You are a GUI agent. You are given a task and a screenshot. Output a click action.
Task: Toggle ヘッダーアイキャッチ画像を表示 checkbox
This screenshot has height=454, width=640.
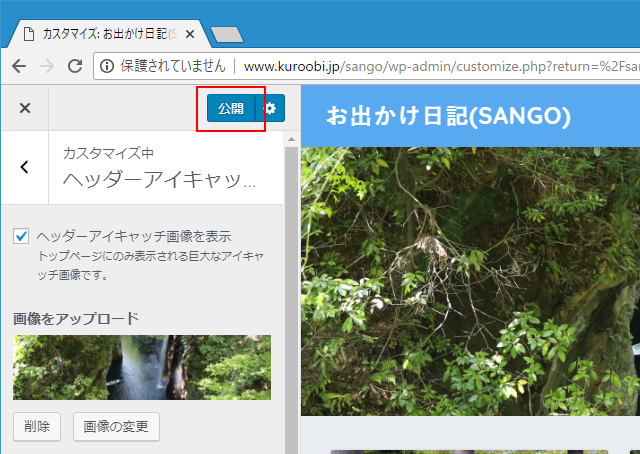tap(21, 236)
